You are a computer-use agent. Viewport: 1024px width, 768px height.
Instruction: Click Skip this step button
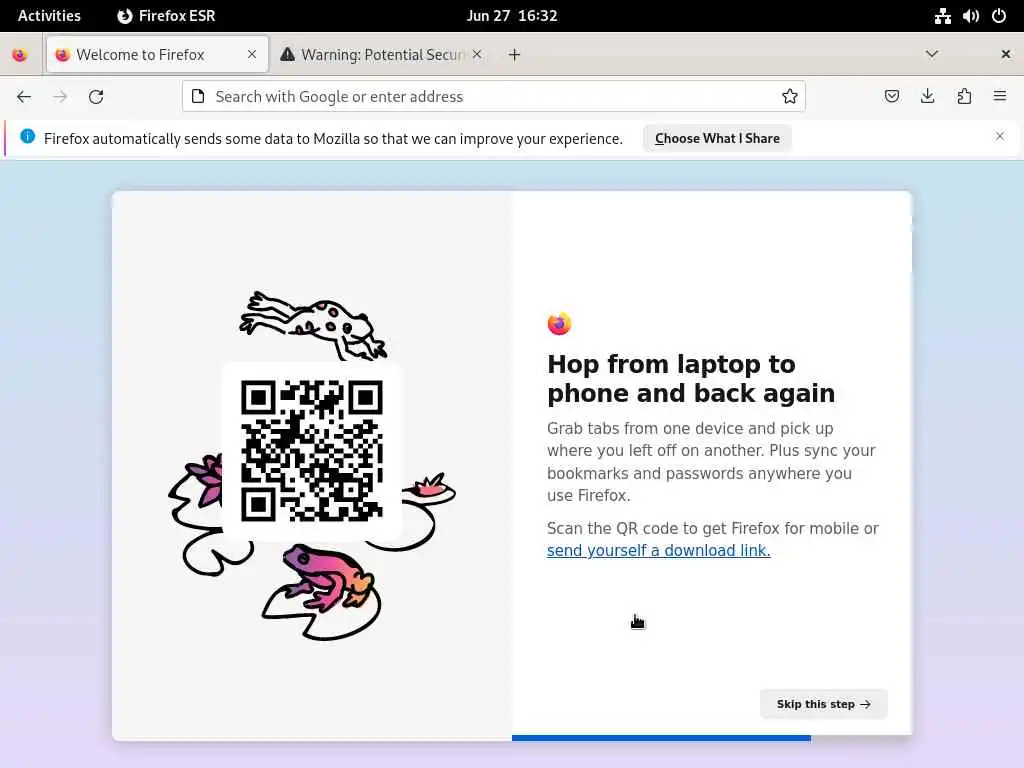point(824,704)
